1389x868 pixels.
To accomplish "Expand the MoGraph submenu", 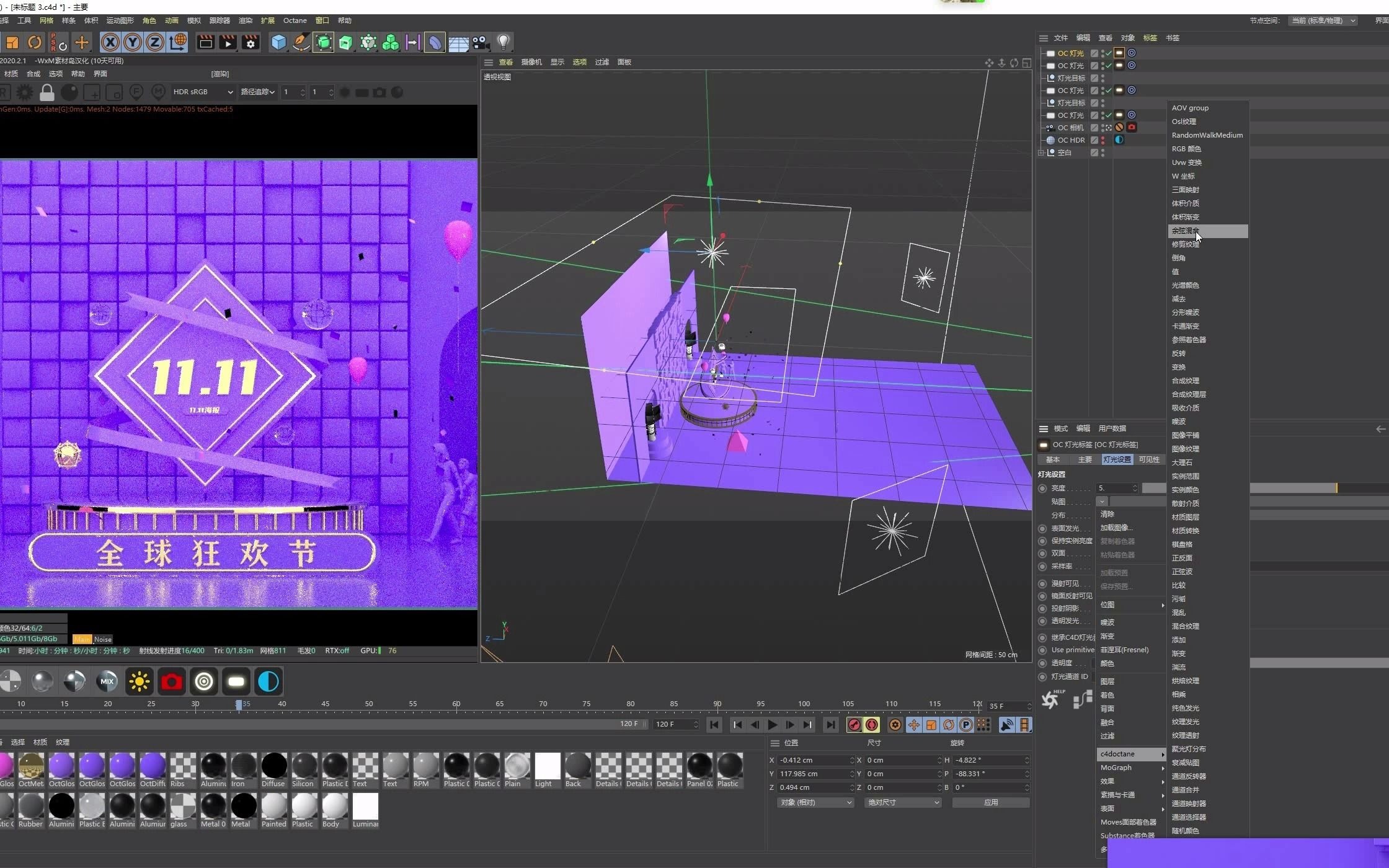I will pos(1131,768).
